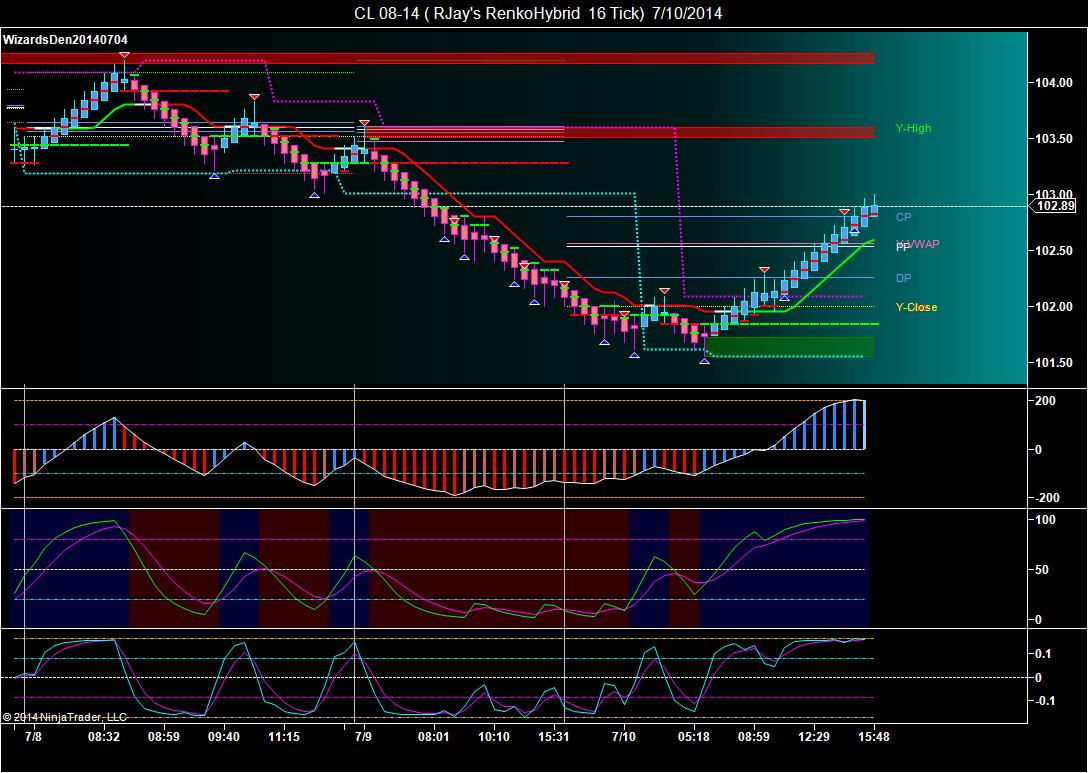Click the red triangle marker above the highest peak
The width and height of the screenshot is (1088, 773).
[124, 55]
